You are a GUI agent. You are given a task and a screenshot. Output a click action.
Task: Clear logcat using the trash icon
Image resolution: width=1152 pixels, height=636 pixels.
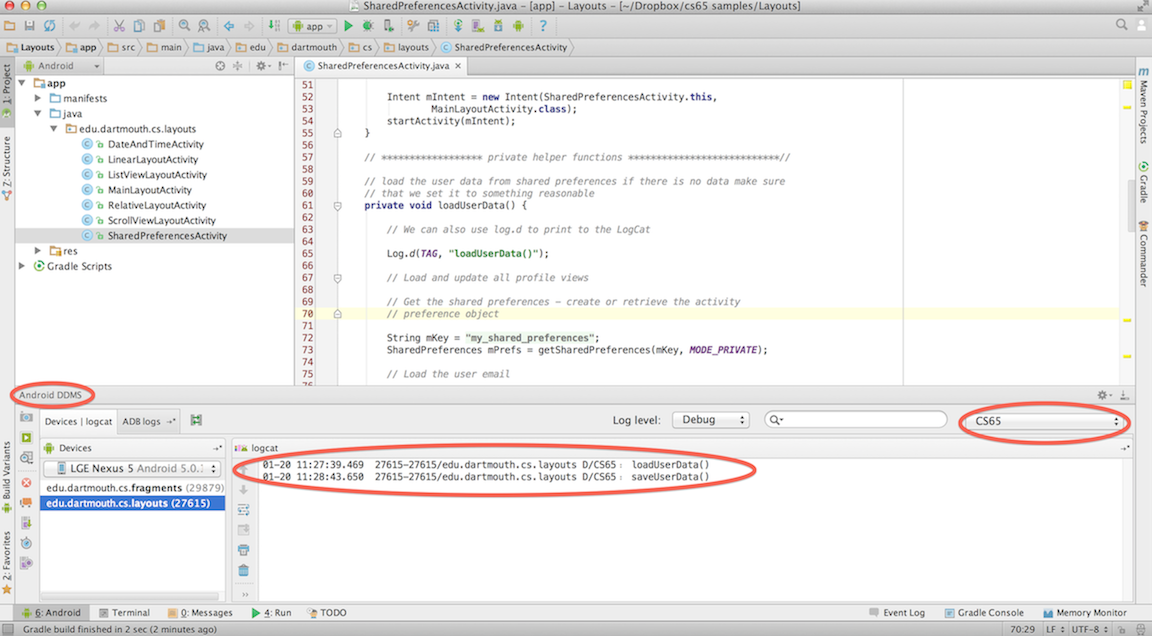pos(243,570)
